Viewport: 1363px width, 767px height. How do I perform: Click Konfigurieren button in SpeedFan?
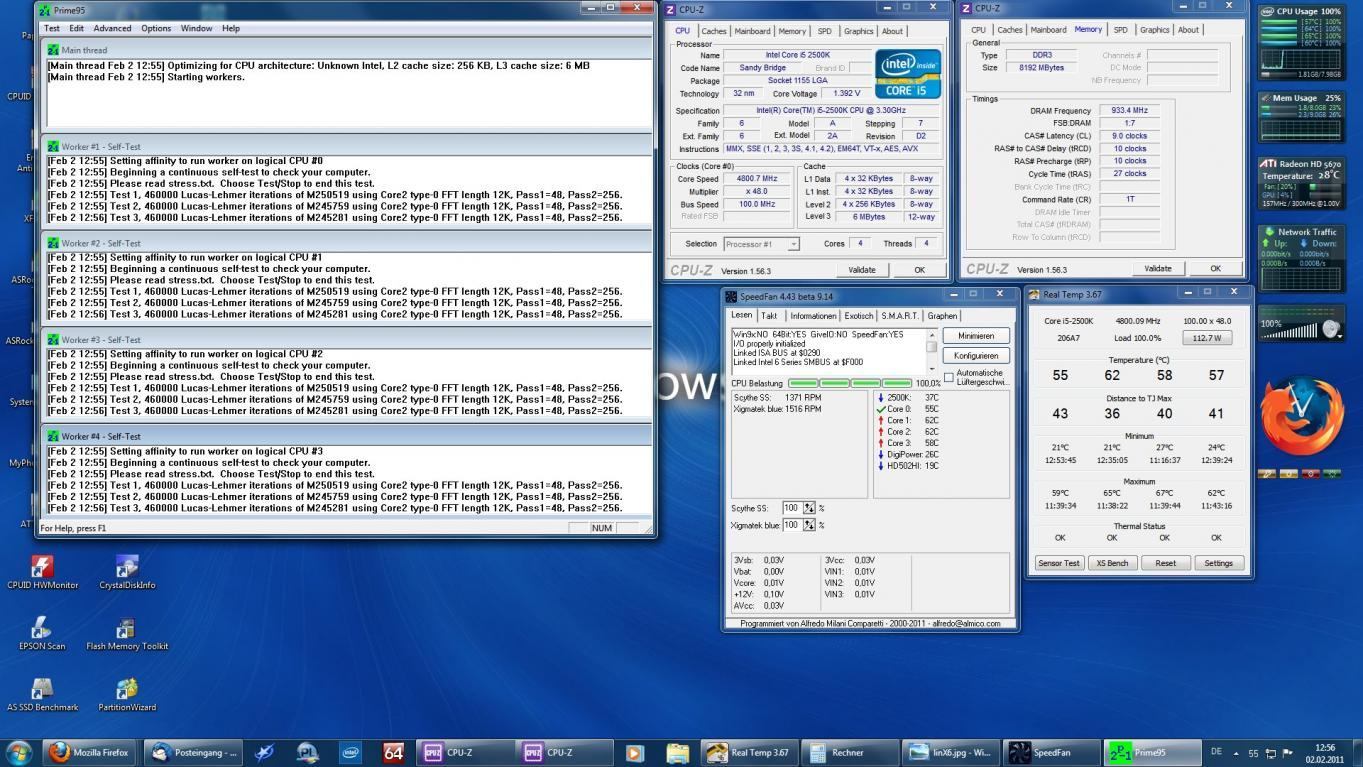[976, 356]
